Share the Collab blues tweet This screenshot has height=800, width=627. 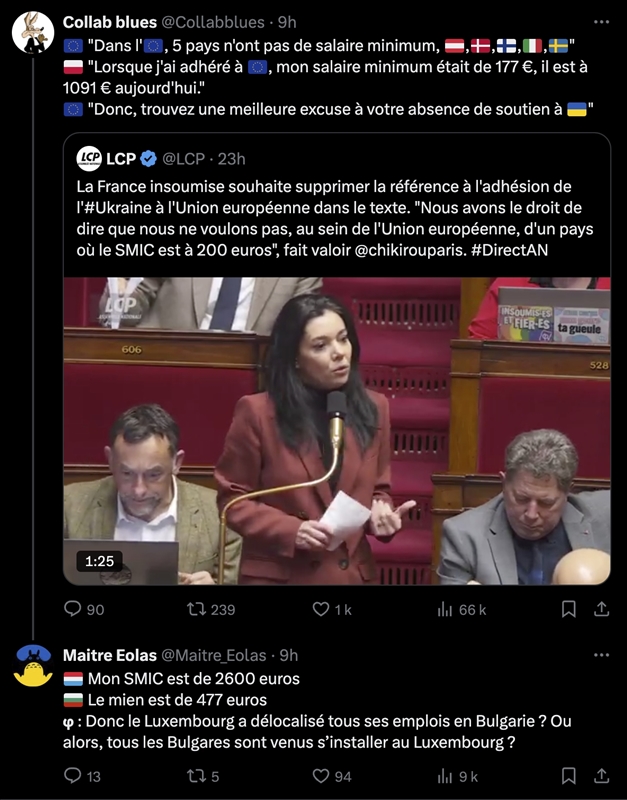(602, 609)
